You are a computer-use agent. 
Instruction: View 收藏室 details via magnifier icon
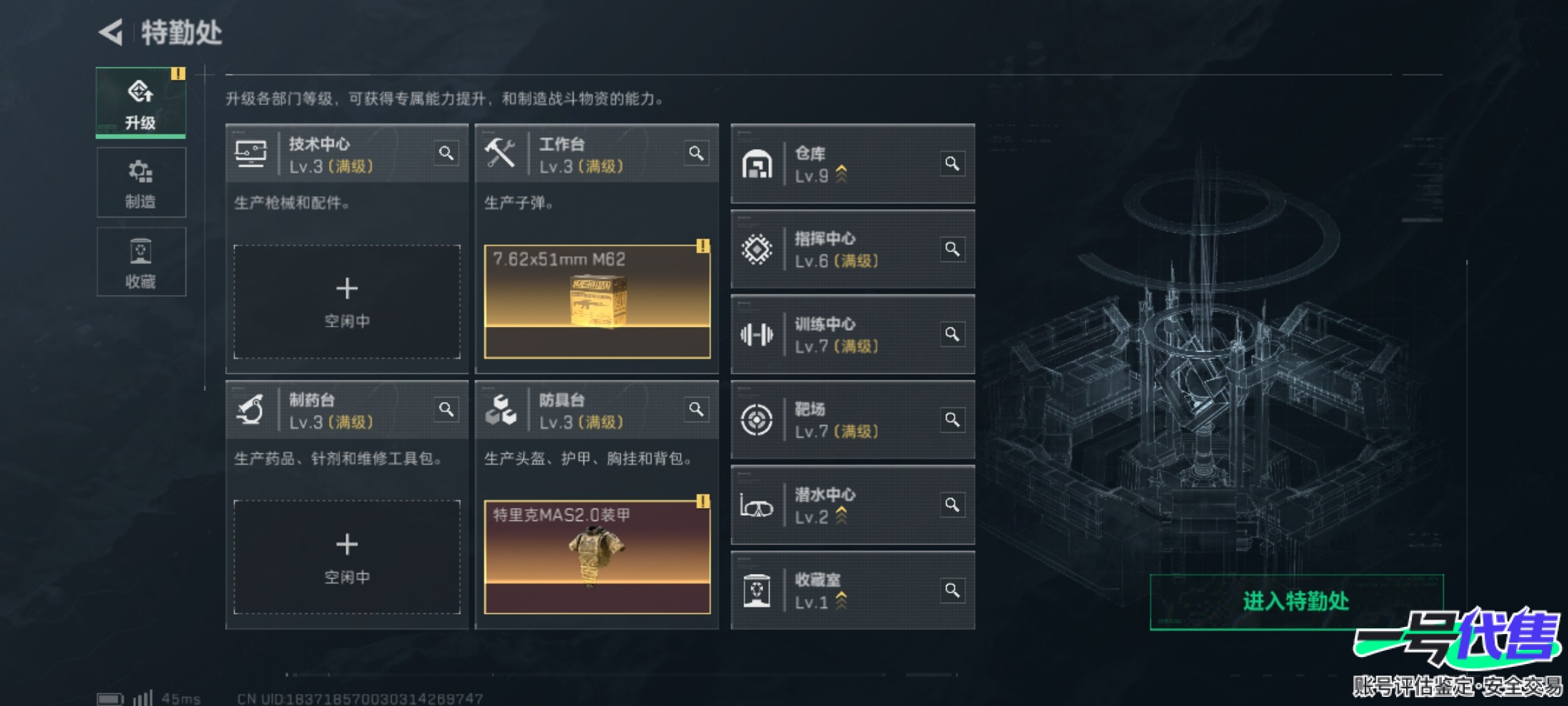coord(953,590)
